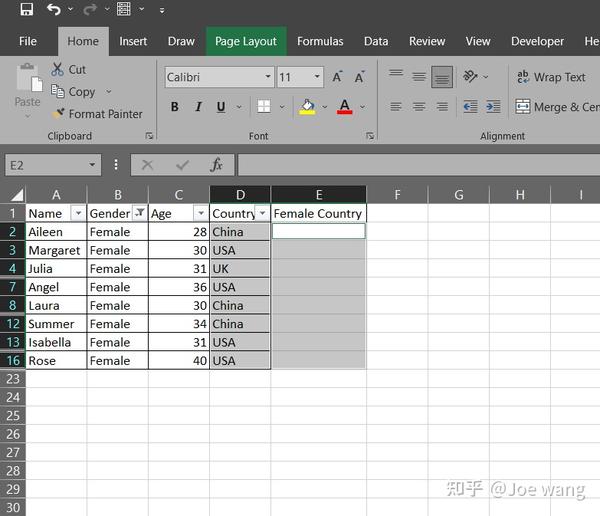Click the Female Country header cell

(318, 213)
